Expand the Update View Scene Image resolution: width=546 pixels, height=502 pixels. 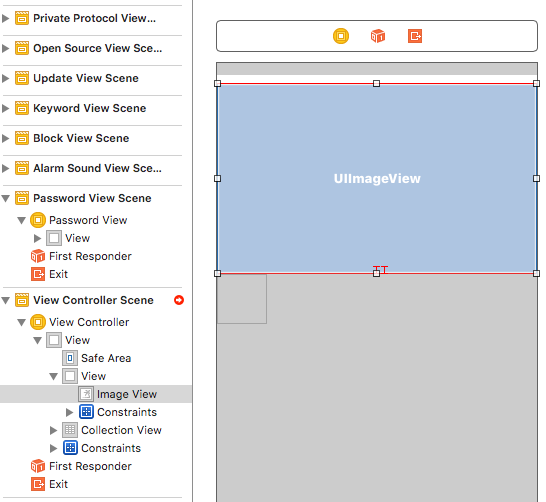(x=5, y=78)
